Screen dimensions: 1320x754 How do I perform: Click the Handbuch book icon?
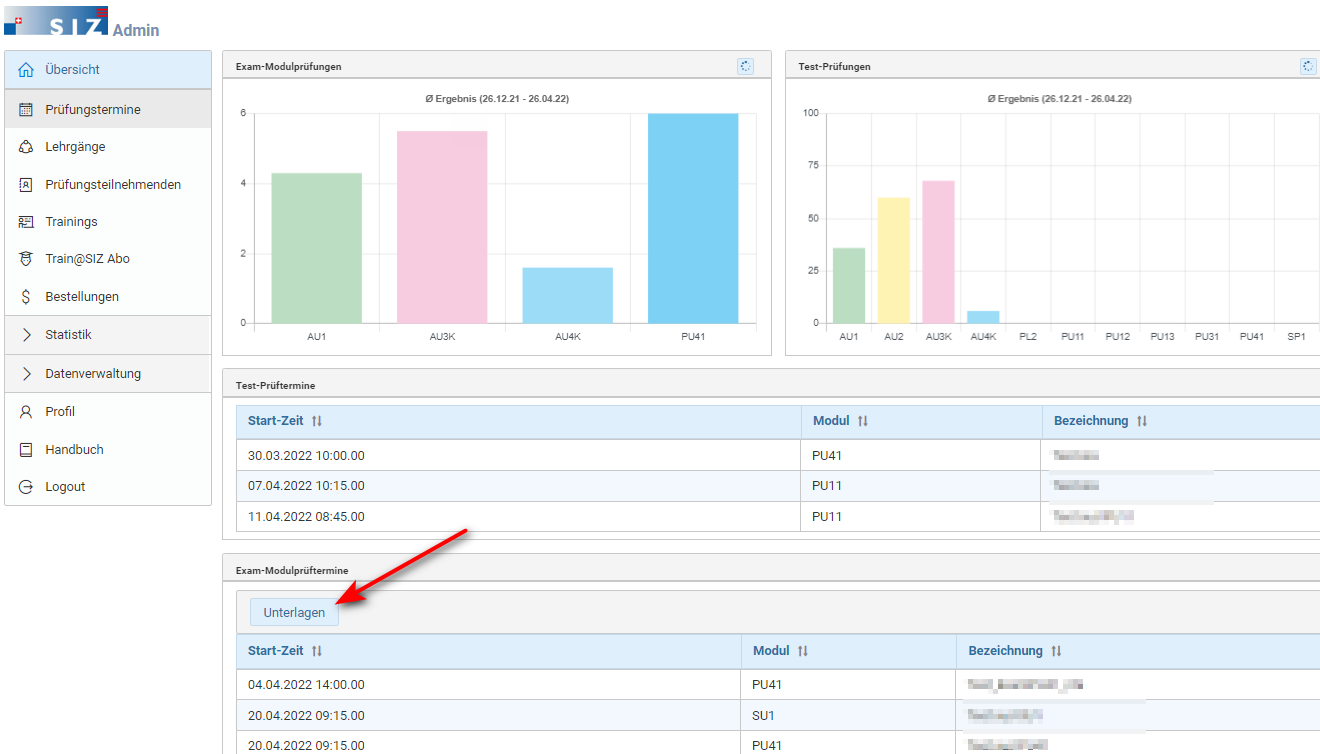pyautogui.click(x=26, y=450)
